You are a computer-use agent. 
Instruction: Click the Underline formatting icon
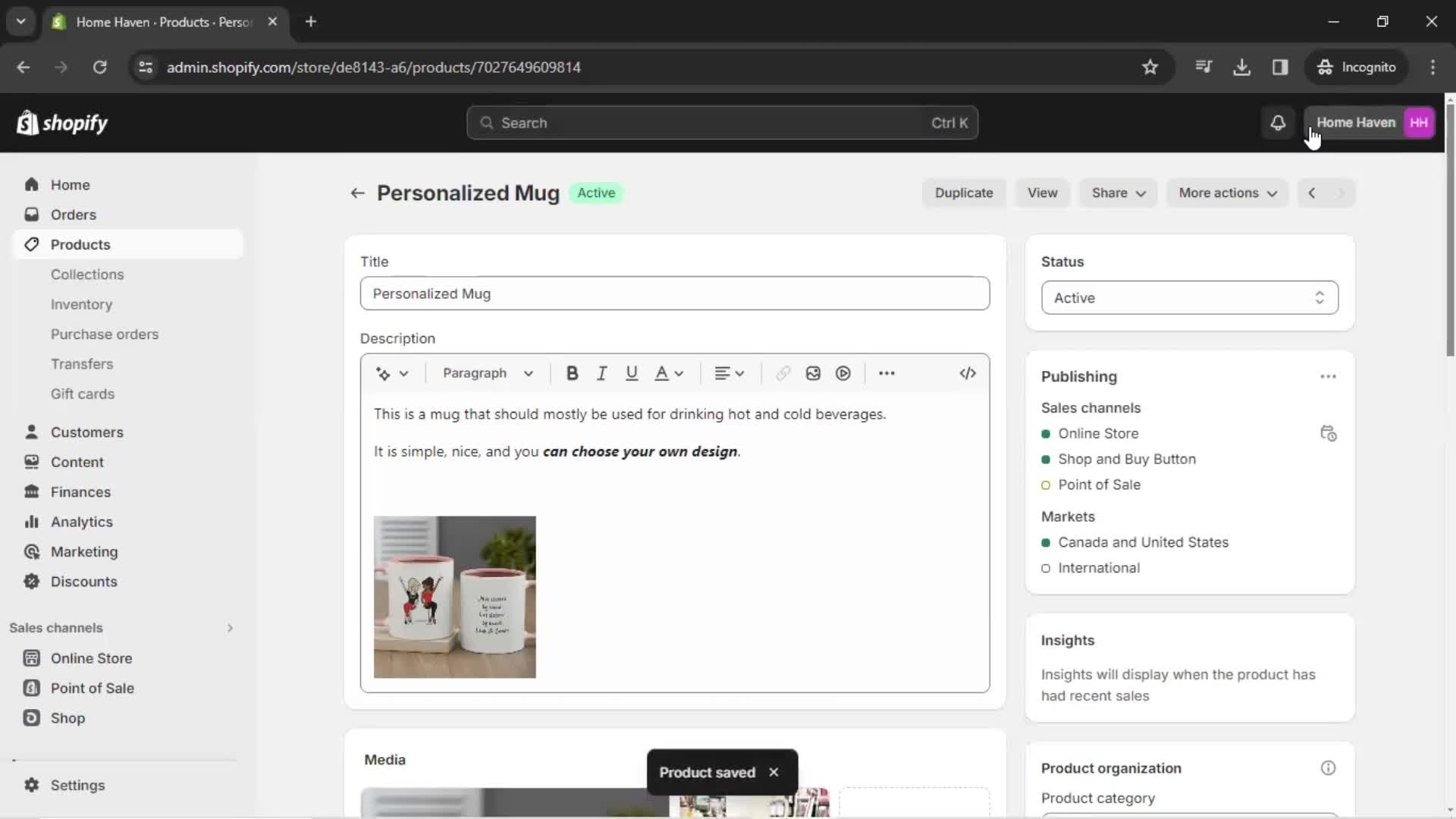[632, 373]
